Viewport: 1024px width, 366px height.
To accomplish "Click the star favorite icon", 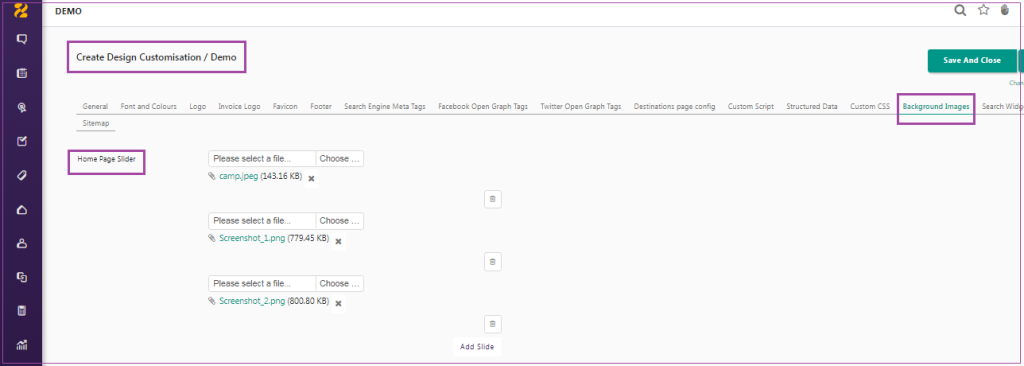I will point(984,10).
